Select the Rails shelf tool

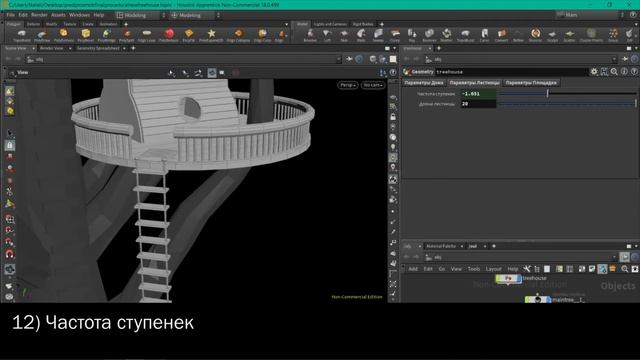[x=361, y=35]
